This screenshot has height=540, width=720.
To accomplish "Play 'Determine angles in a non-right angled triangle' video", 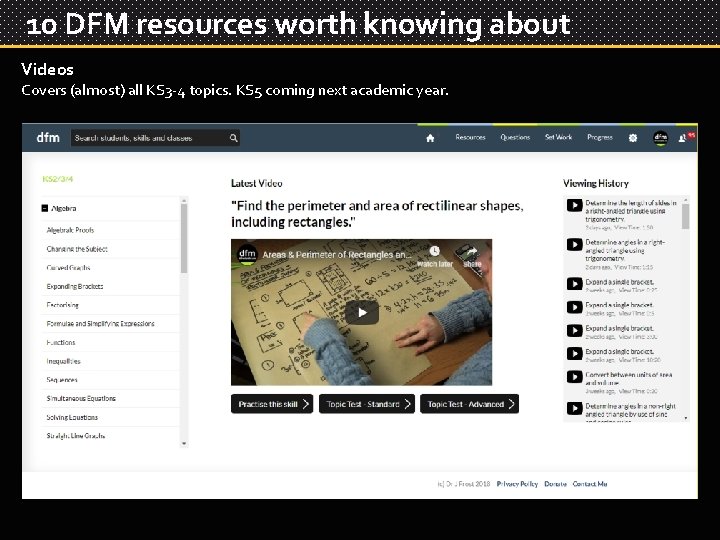I will pos(574,408).
